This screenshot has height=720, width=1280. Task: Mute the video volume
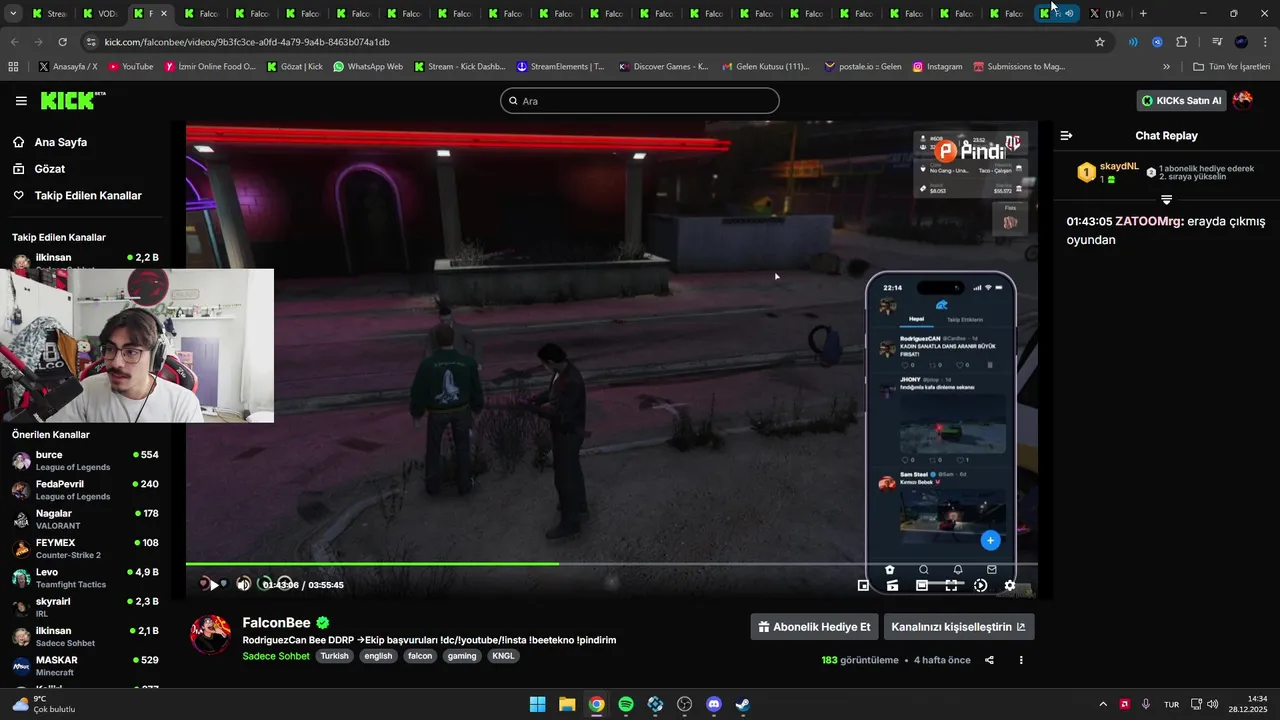click(x=243, y=585)
